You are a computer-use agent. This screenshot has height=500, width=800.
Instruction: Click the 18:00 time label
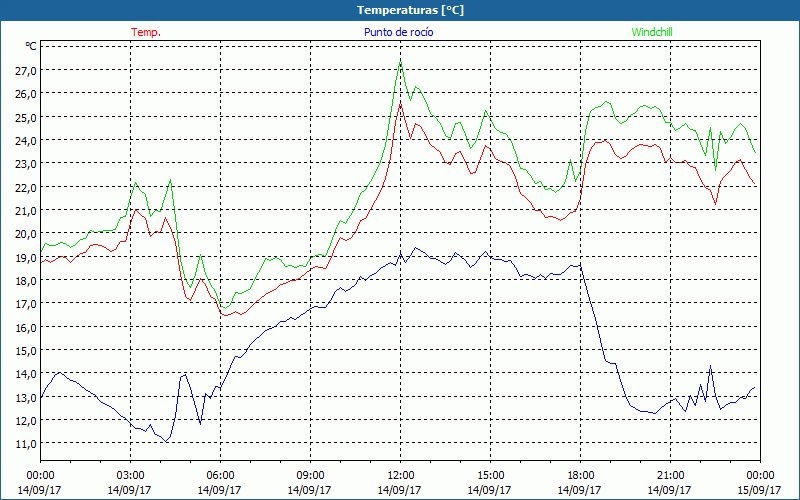pyautogui.click(x=581, y=475)
